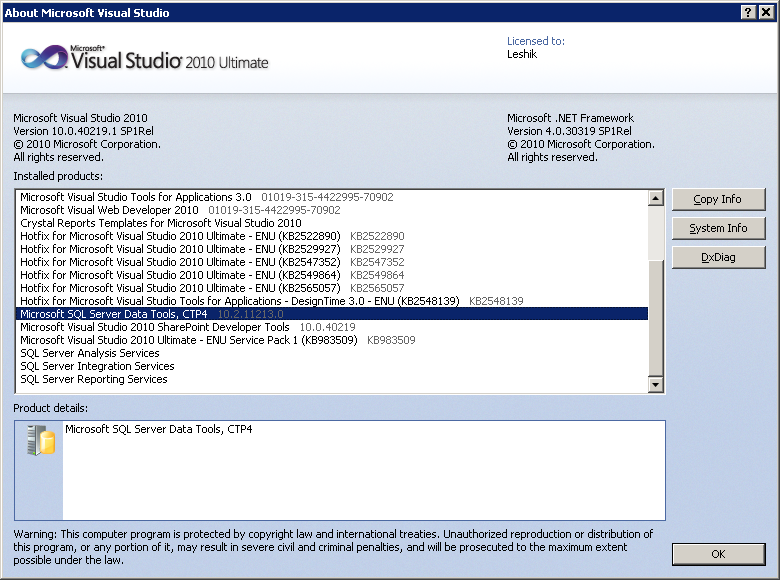Select Hotfix KB2547352 entry
Viewport: 780px width, 580px height.
pos(332,262)
